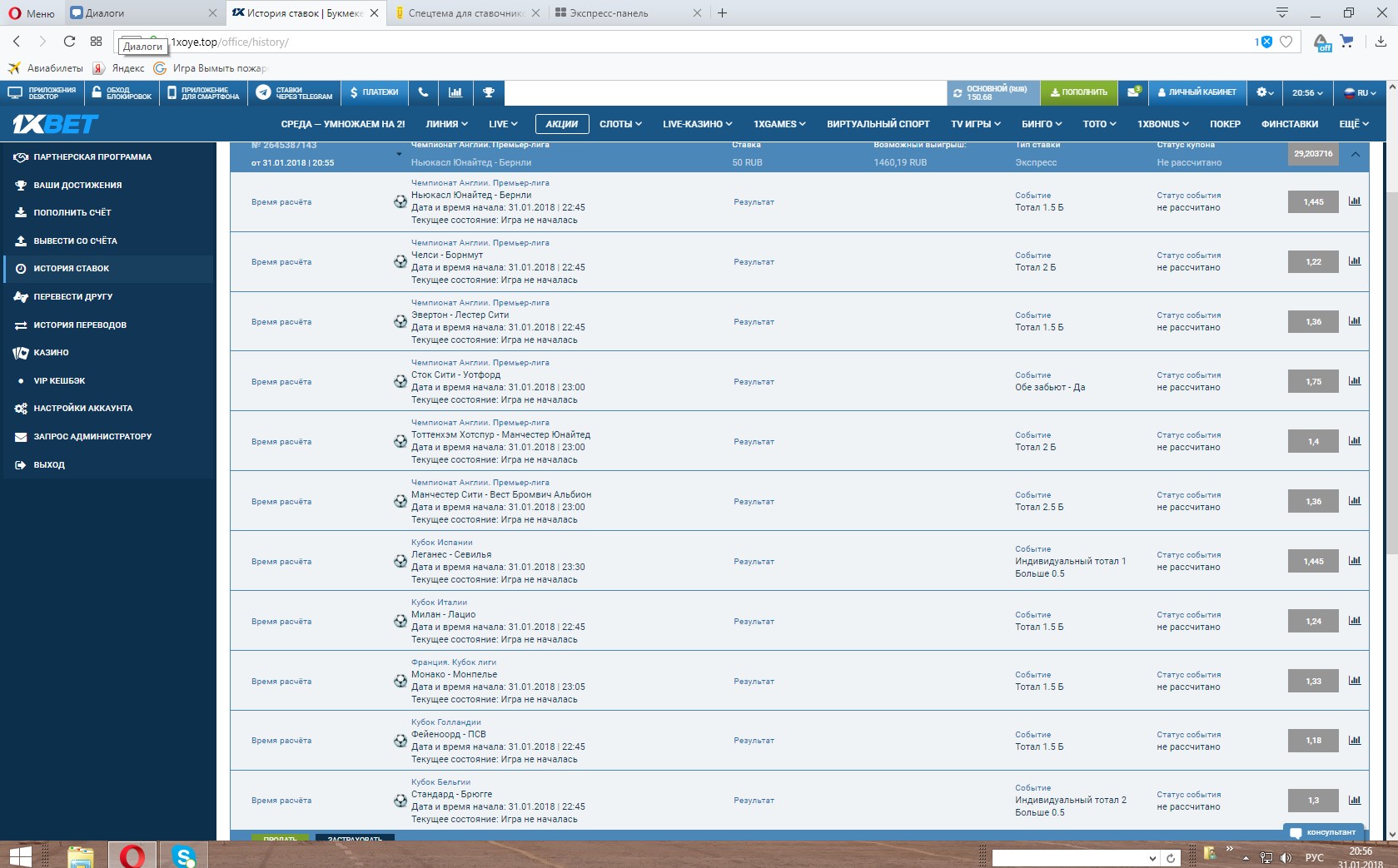1398x868 pixels.
Task: Switch to the АКЦИИ menu item
Action: click(x=564, y=123)
